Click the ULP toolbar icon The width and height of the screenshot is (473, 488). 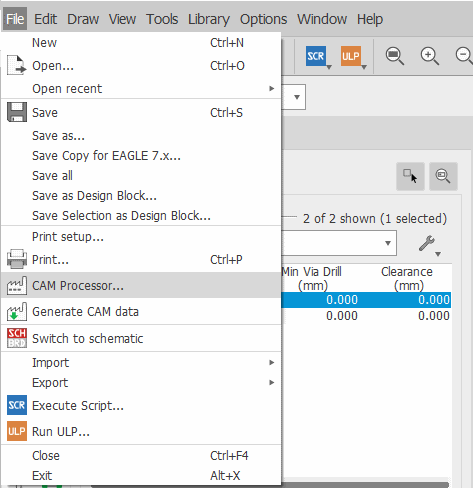tap(351, 56)
